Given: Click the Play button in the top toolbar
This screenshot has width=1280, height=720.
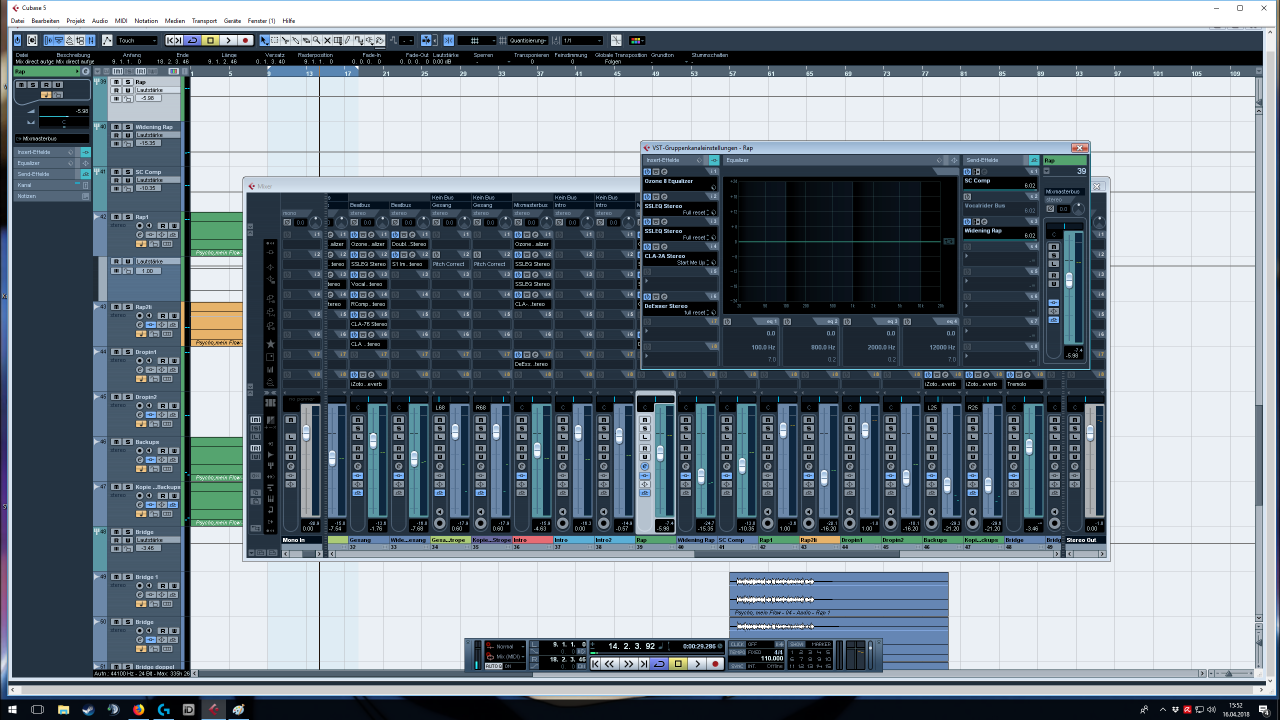Looking at the screenshot, I should coord(228,41).
